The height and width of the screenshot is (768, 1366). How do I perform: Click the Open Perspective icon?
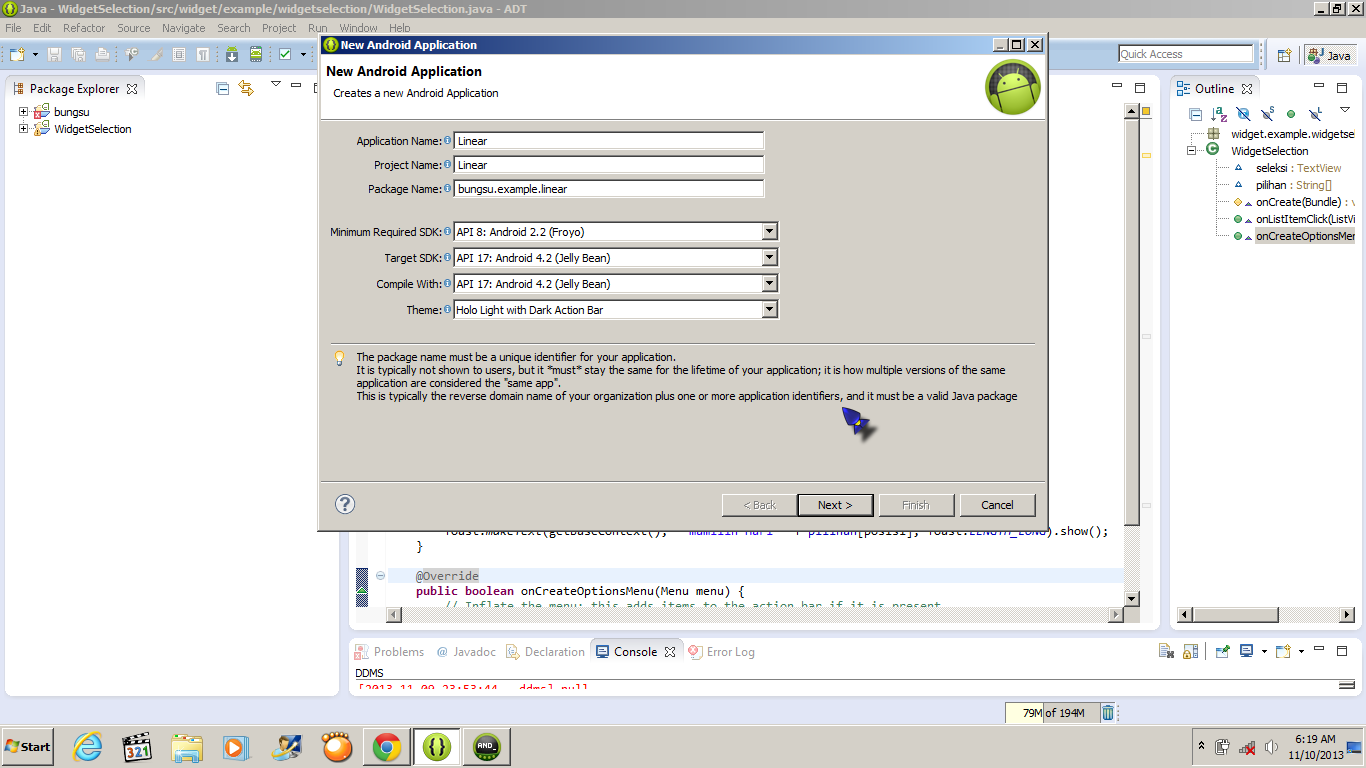pos(1285,56)
